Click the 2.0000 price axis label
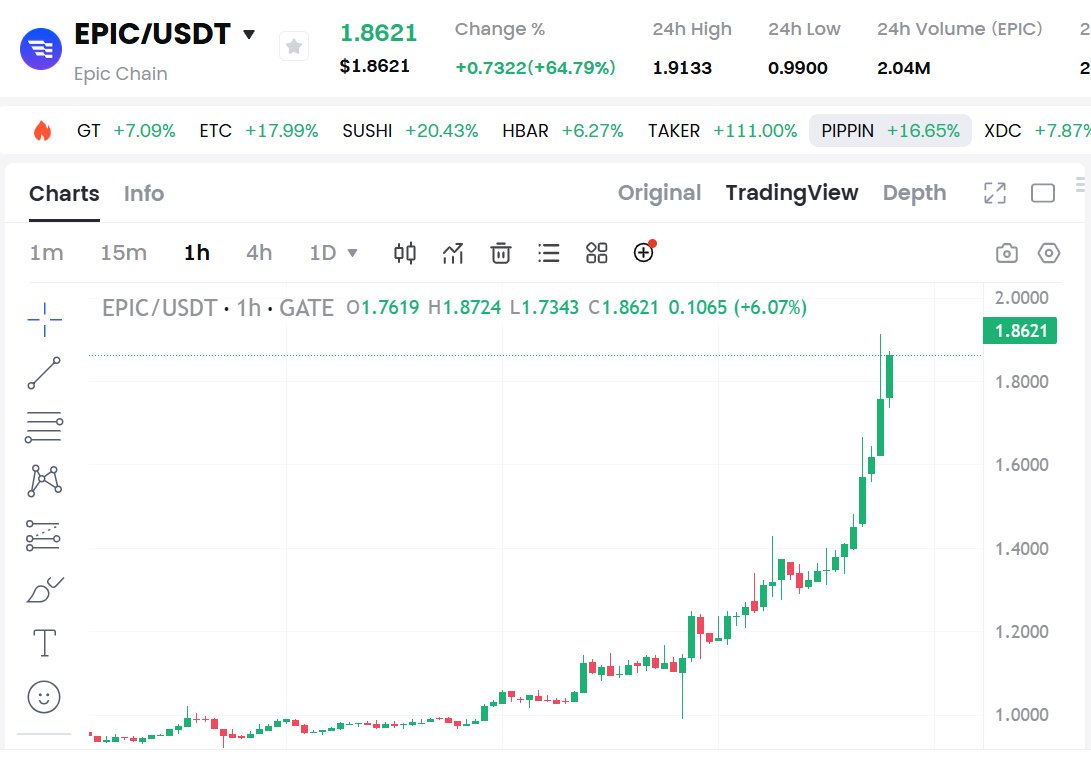The width and height of the screenshot is (1091, 757). coord(1021,298)
